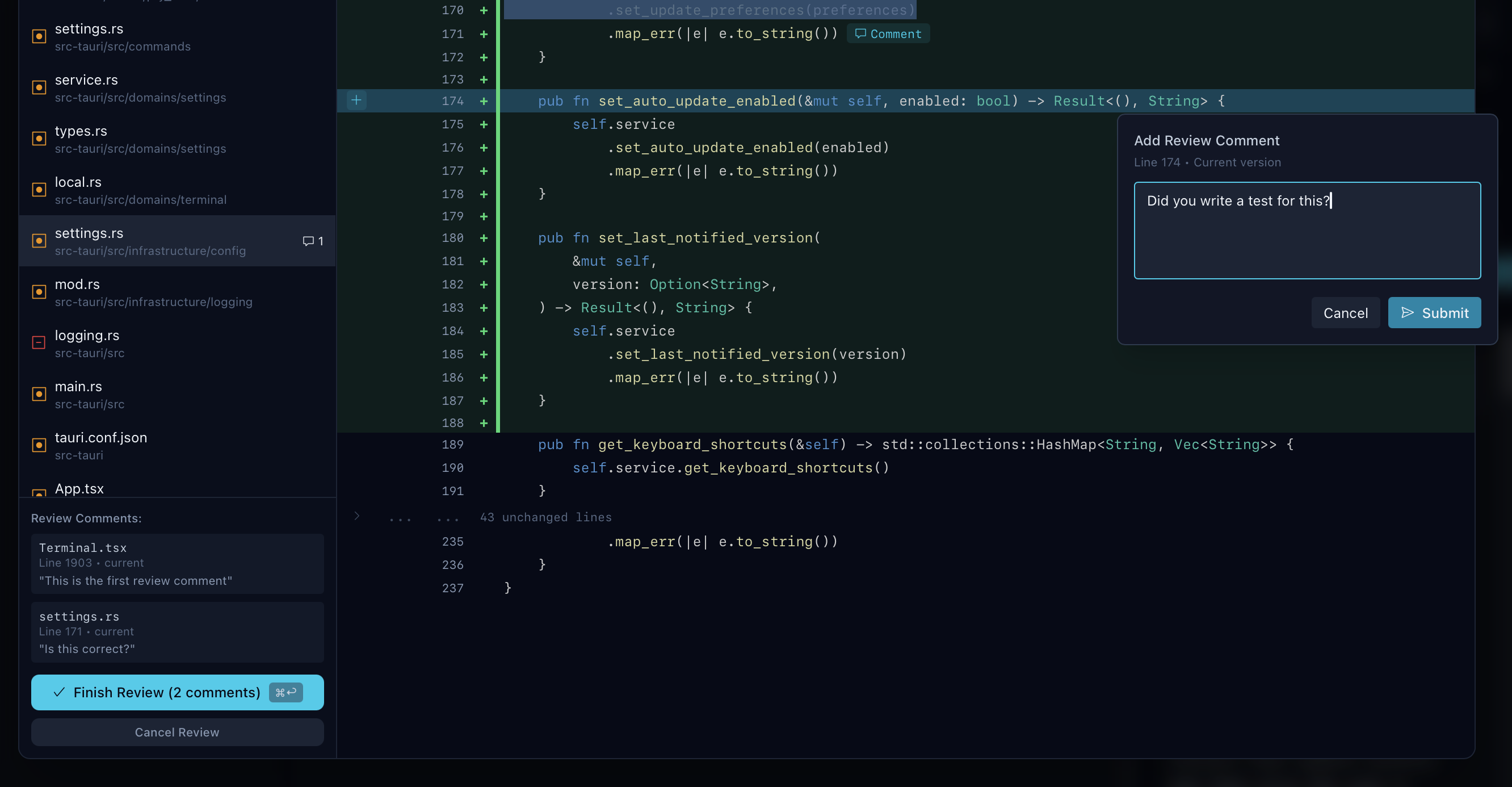Click the comment count badge on settings.rs
1512x787 pixels.
click(x=313, y=241)
